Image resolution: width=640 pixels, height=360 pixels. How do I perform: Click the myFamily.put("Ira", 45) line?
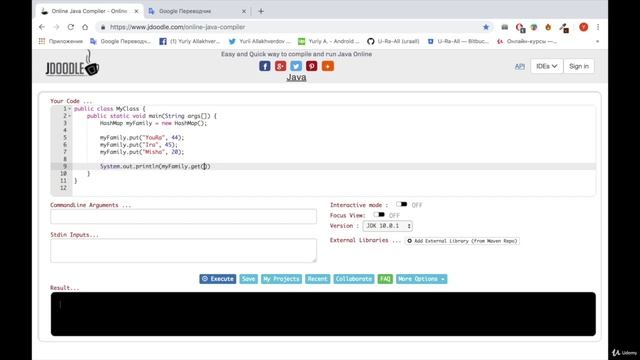[x=139, y=144]
